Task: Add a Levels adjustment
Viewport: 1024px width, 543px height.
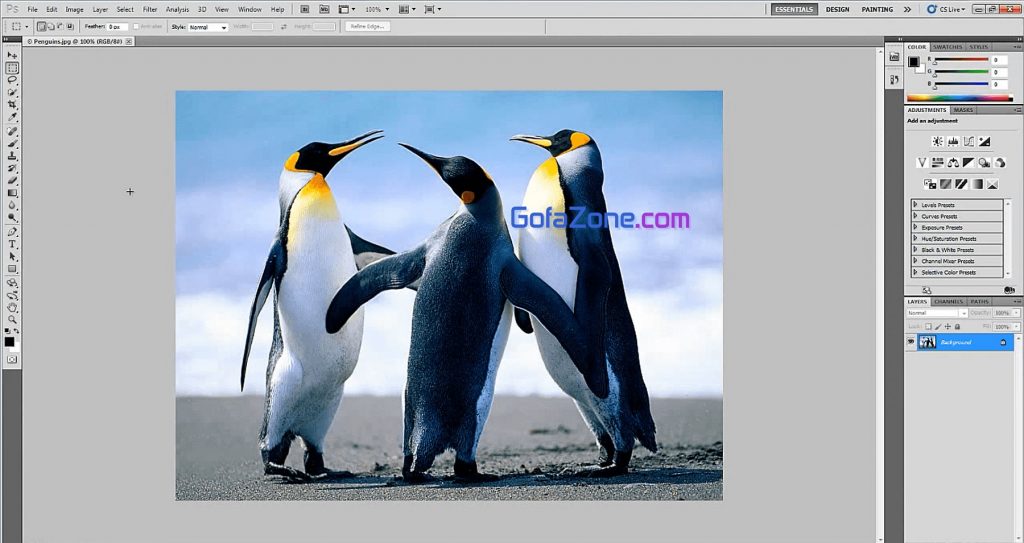Action: pyautogui.click(x=953, y=141)
